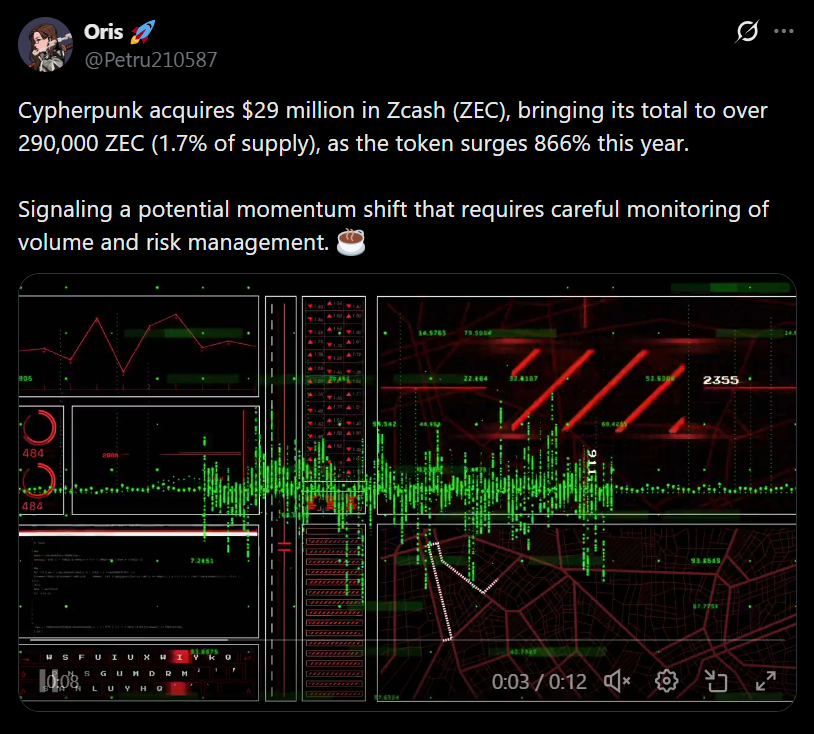Expand video to fullscreen
This screenshot has height=734, width=814.
765,681
